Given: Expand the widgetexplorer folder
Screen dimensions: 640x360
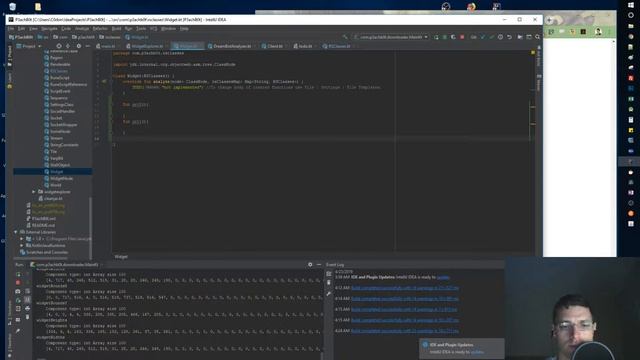Looking at the screenshot, I should point(34,192).
